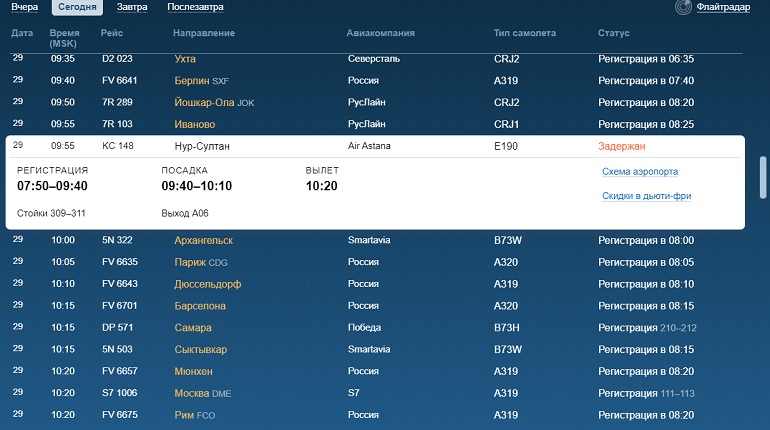Open the Дюссельдорф flight FV 6643 row
The height and width of the screenshot is (430, 770).
(x=375, y=284)
